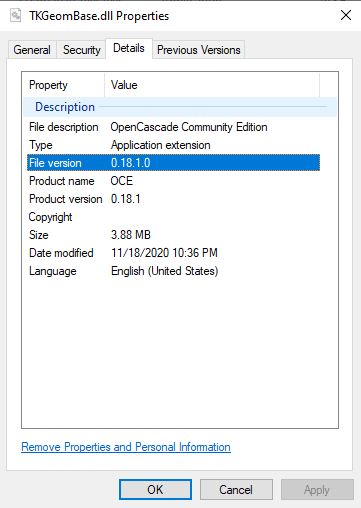361x508 pixels.
Task: Select the Type property row
Action: (x=173, y=145)
